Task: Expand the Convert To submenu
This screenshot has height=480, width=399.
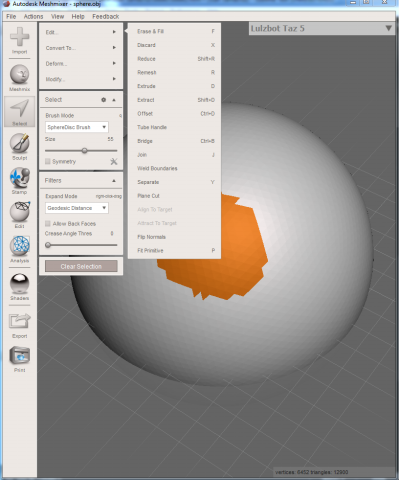Action: [x=81, y=48]
